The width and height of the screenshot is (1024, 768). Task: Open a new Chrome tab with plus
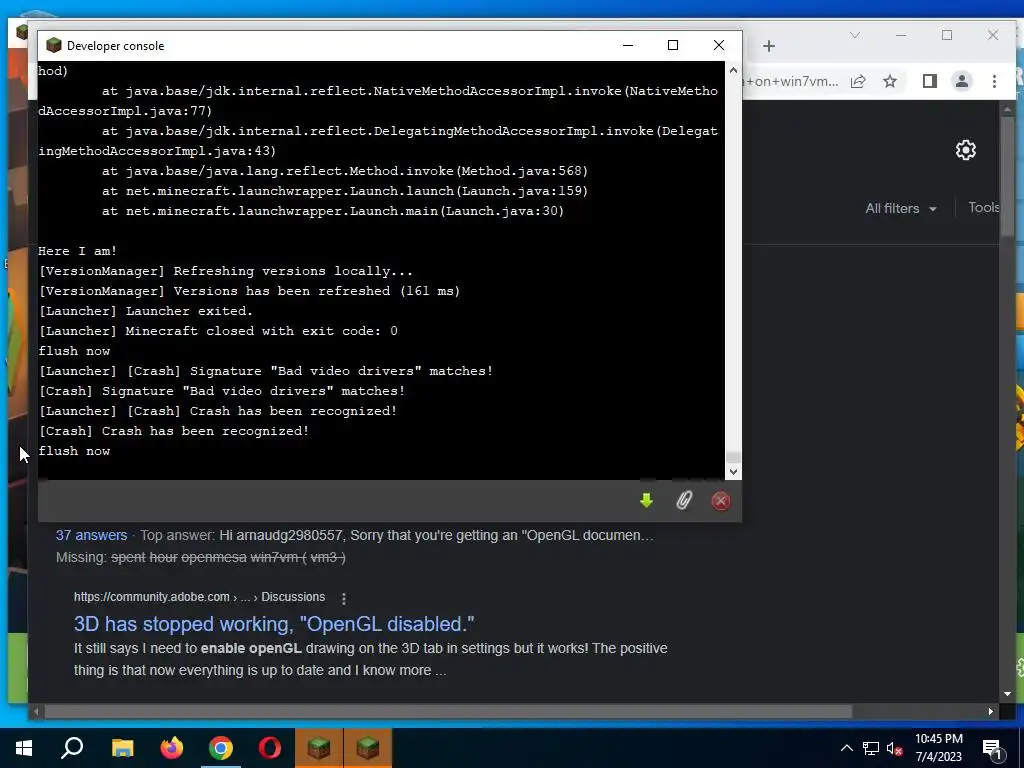[769, 46]
